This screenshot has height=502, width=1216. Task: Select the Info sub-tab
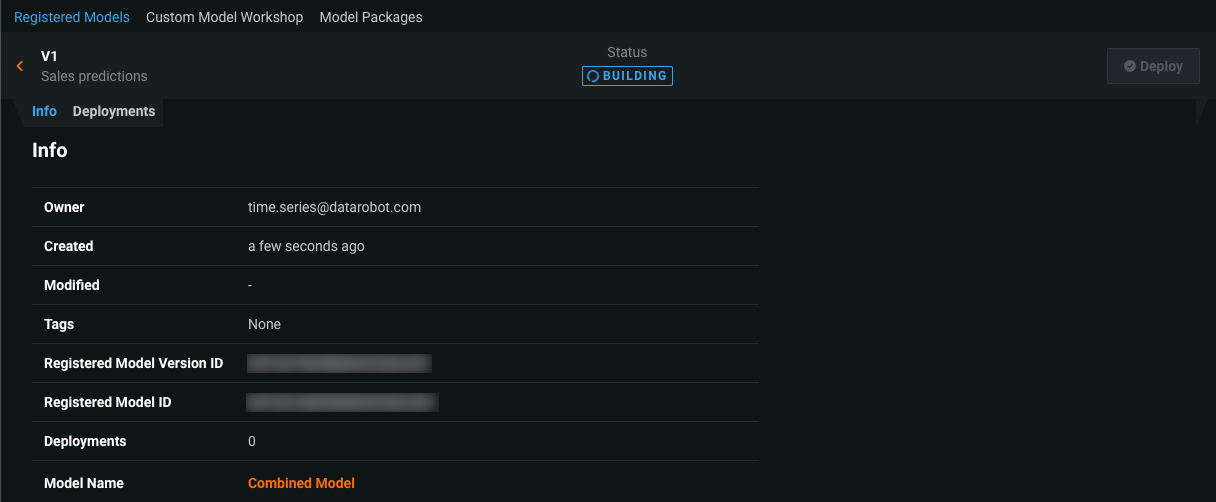pyautogui.click(x=44, y=111)
